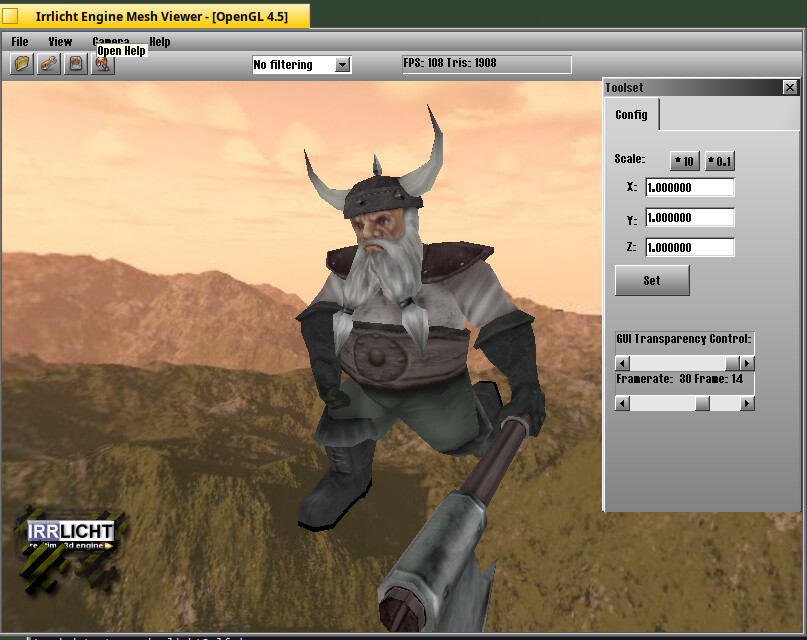Viewport: 807px width, 640px height.
Task: Open the Help menu
Action: [x=159, y=42]
